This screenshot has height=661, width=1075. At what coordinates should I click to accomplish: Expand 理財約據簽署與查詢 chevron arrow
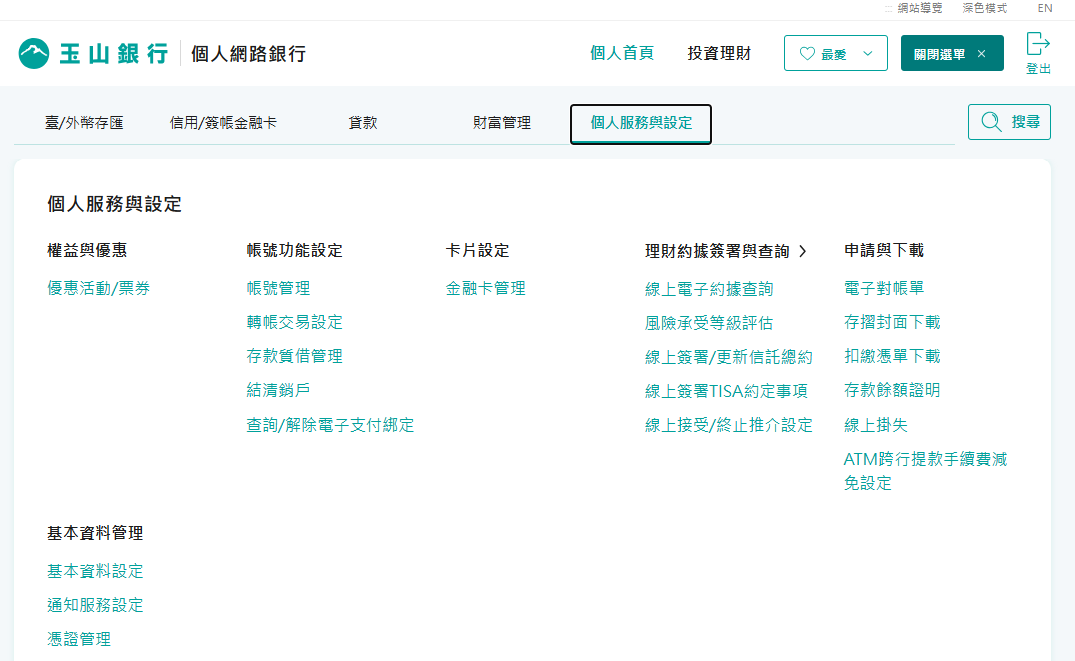click(x=802, y=252)
